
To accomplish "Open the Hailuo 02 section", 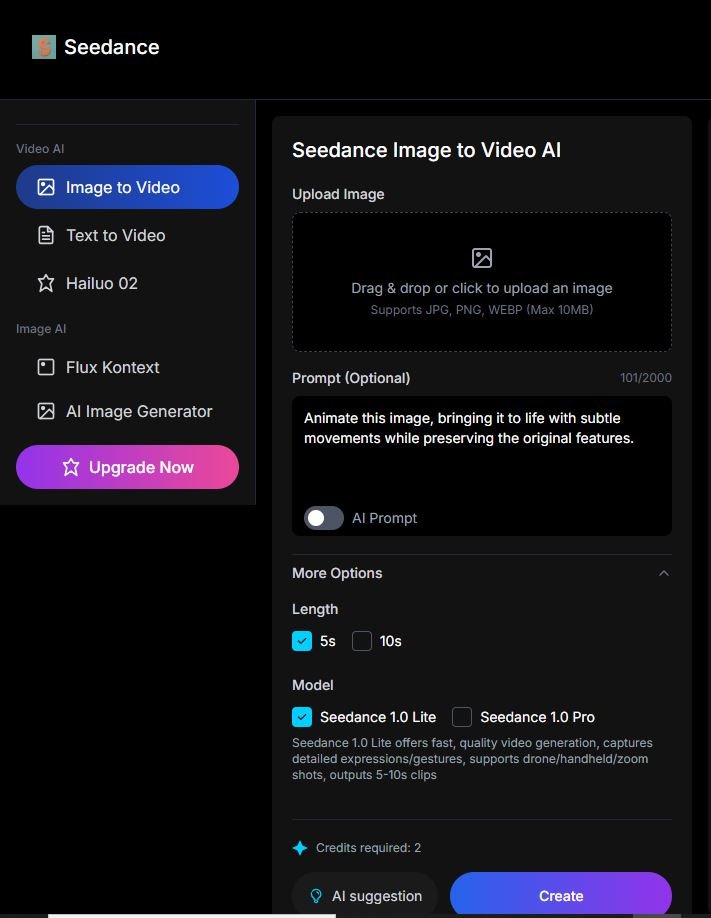I will click(x=128, y=283).
